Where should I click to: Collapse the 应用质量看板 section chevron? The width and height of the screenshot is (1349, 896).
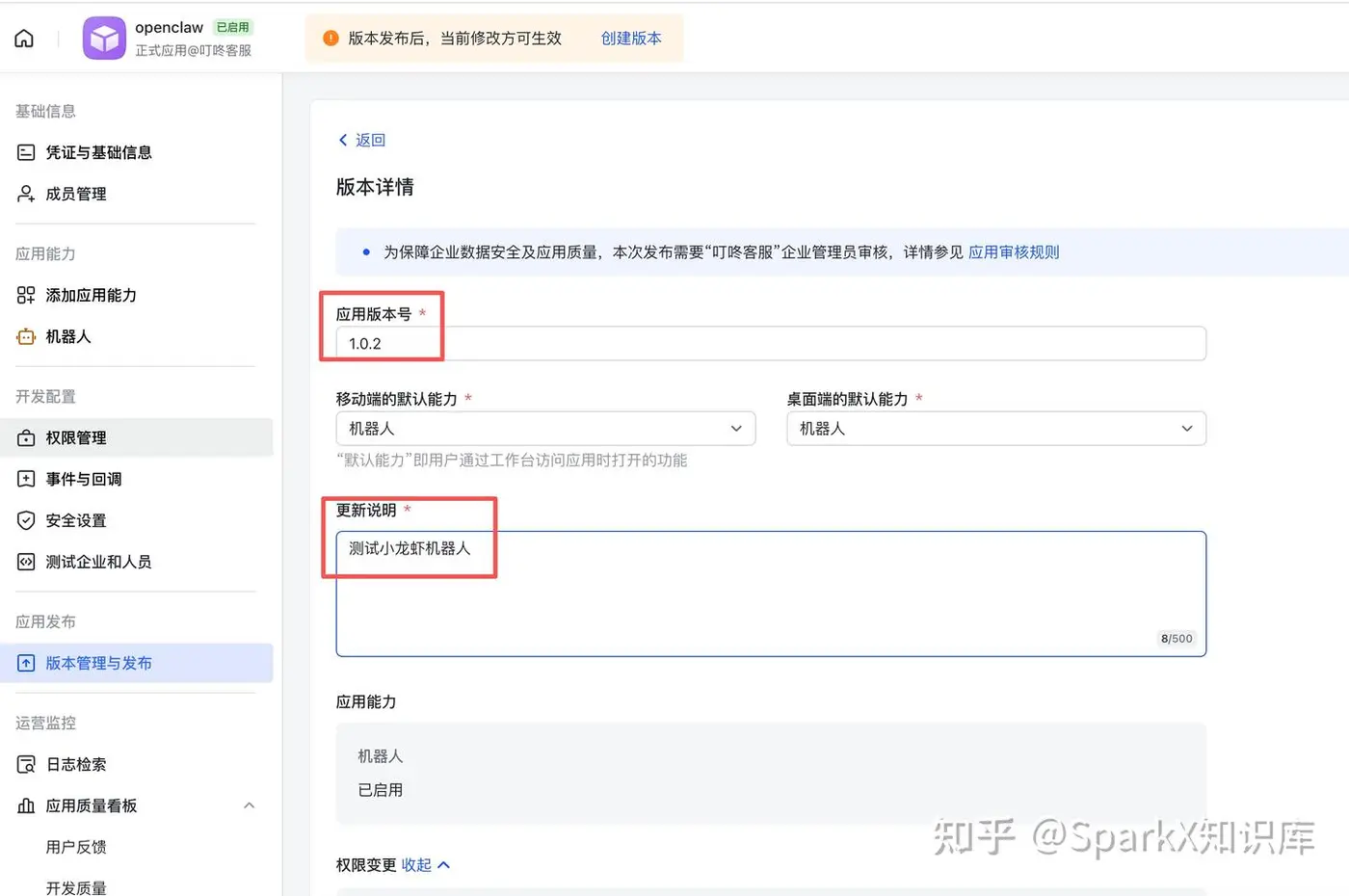[x=250, y=805]
